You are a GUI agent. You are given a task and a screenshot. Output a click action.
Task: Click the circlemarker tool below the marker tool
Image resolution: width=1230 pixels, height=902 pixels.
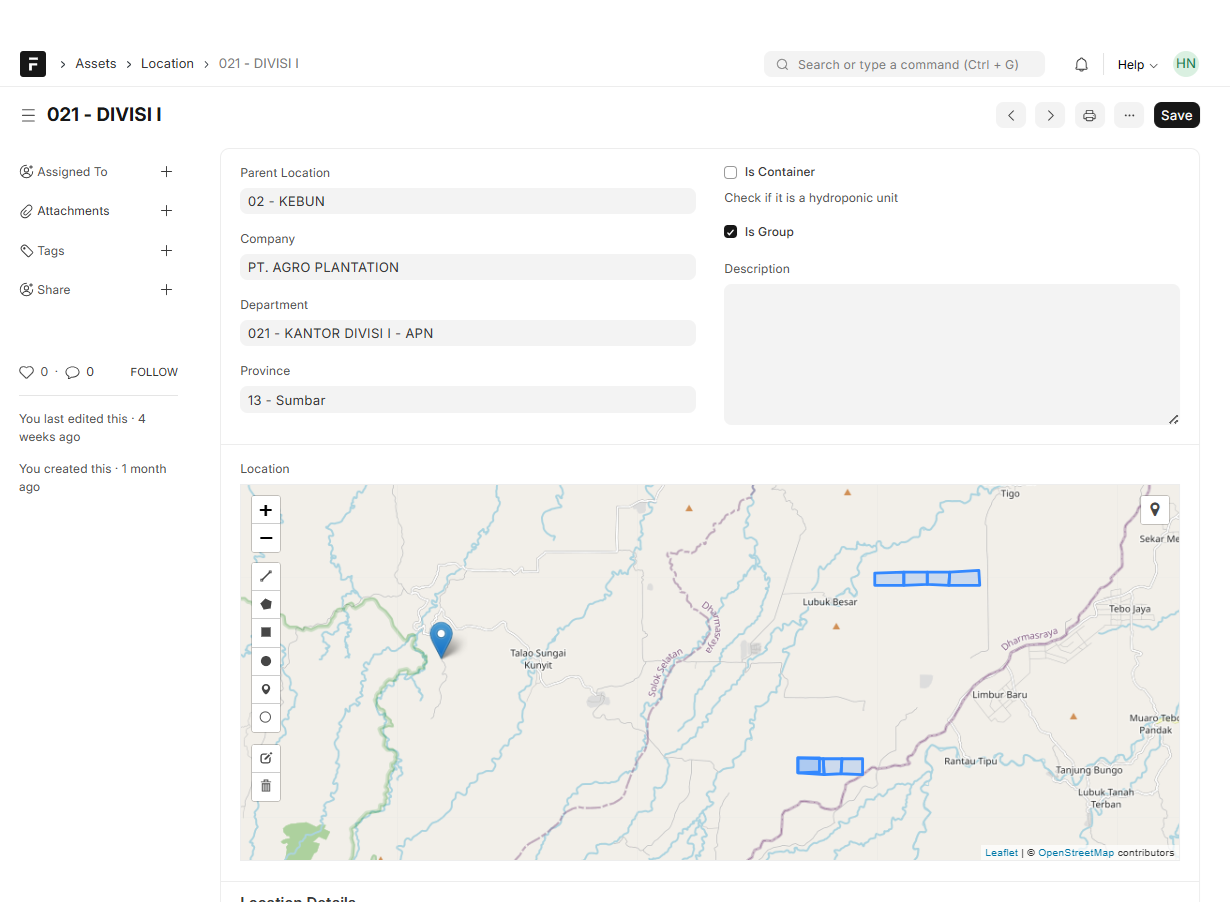pyautogui.click(x=266, y=717)
